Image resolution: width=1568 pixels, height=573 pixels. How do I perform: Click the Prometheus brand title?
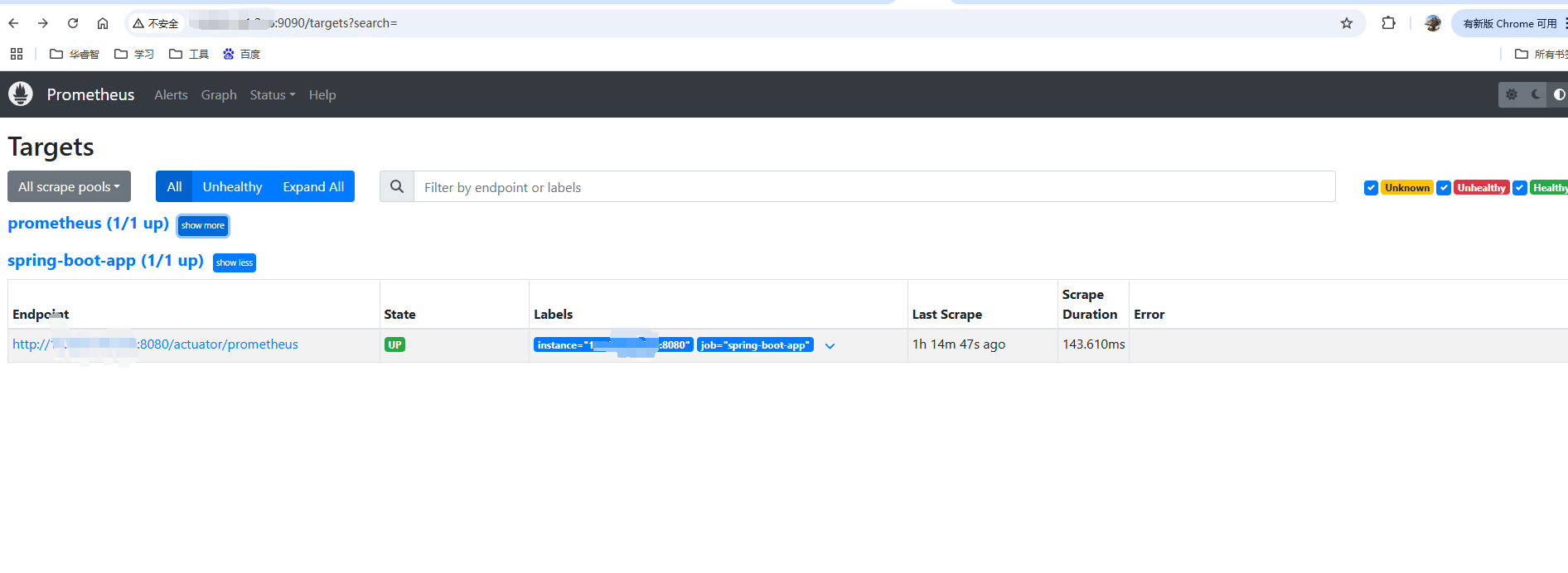[90, 94]
